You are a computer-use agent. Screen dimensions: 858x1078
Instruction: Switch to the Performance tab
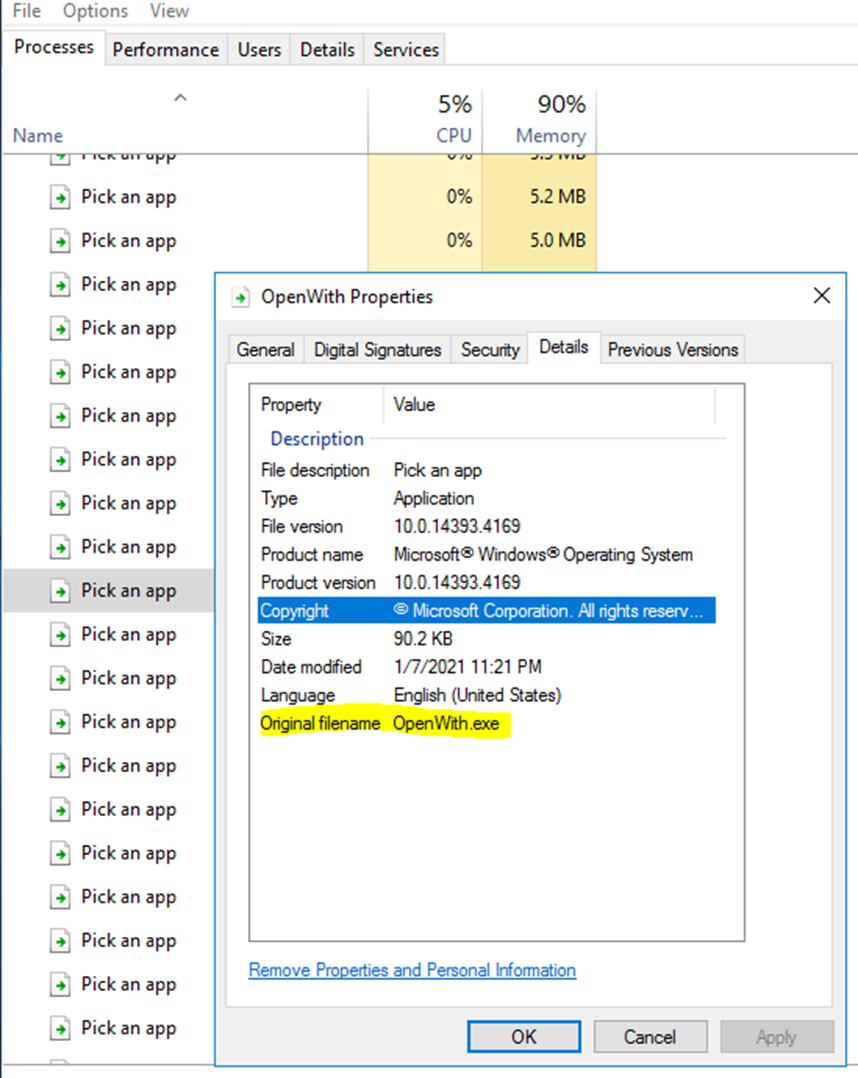click(166, 50)
